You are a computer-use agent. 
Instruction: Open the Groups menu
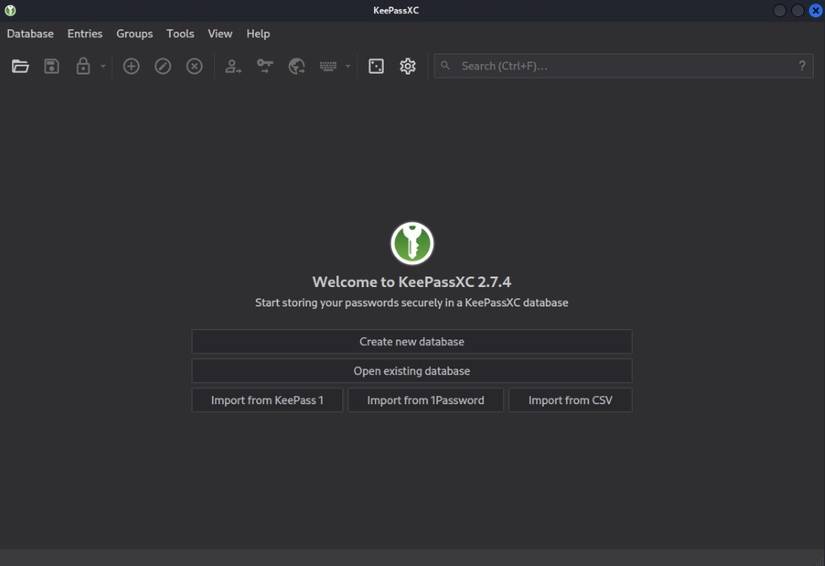point(134,34)
